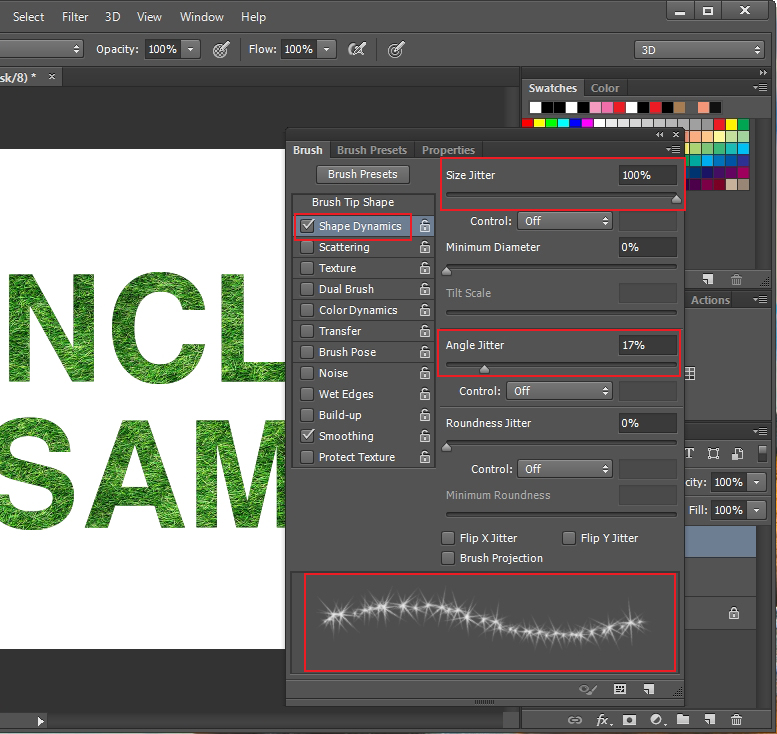
Task: Open Angle Jitter Control dropdown
Action: pos(559,391)
